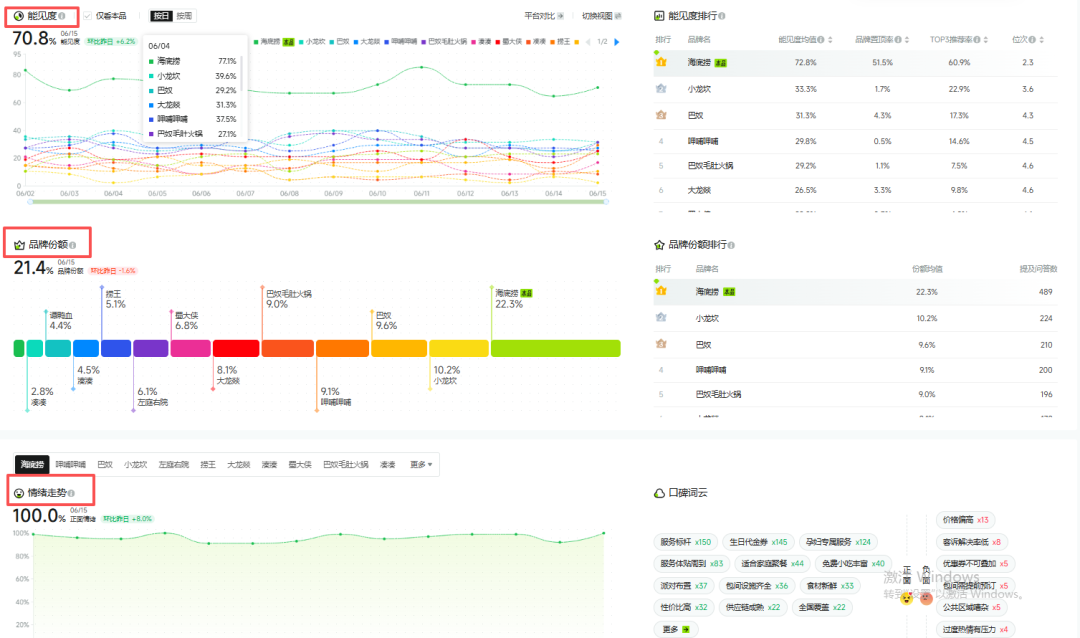Select 按周 view toggle
Screen dimensions: 1080x638
[184, 16]
